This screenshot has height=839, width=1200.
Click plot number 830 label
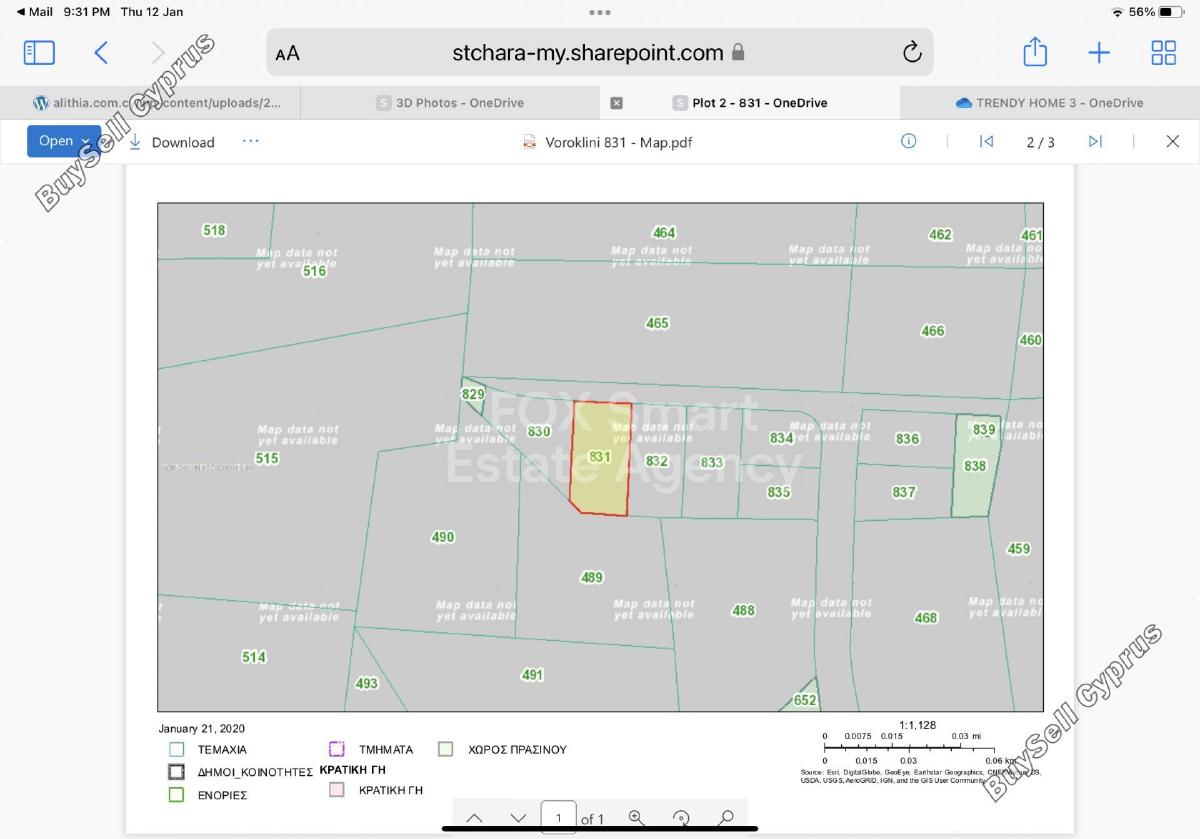click(539, 431)
